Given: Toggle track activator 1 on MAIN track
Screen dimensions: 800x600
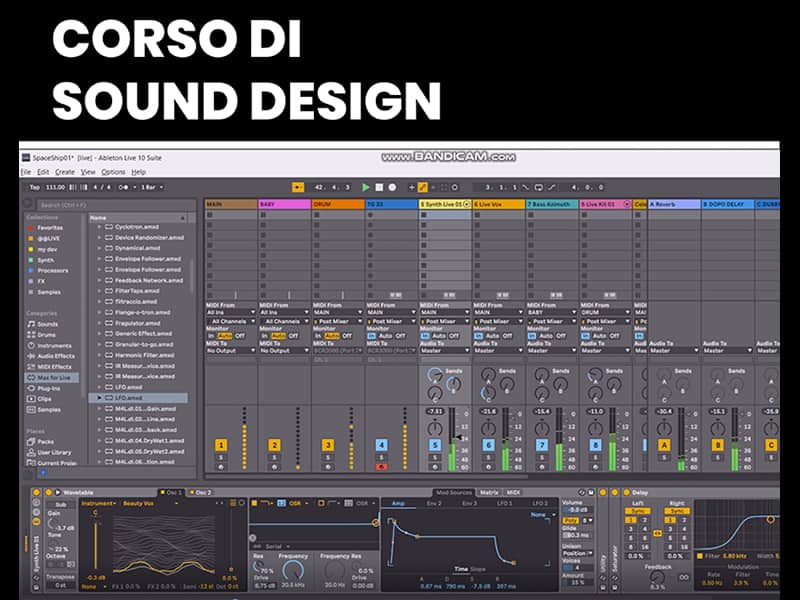Looking at the screenshot, I should point(221,445).
